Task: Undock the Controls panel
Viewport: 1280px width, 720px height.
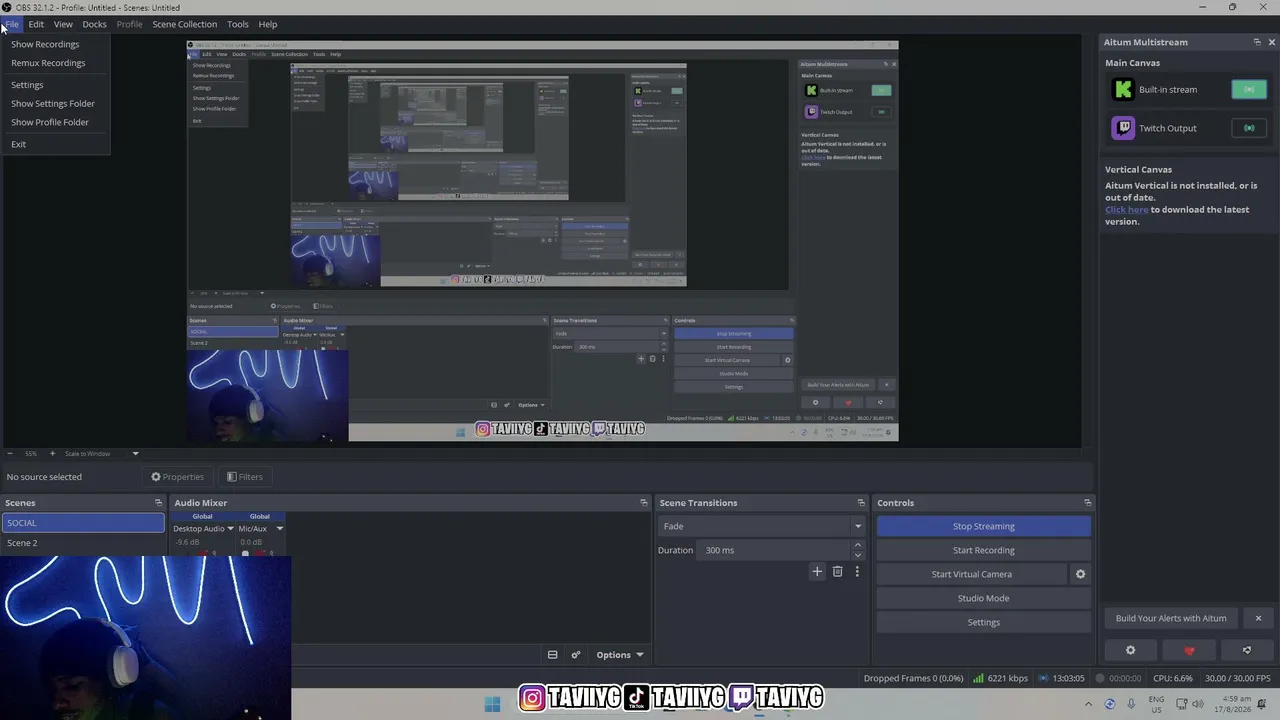Action: click(x=1088, y=503)
